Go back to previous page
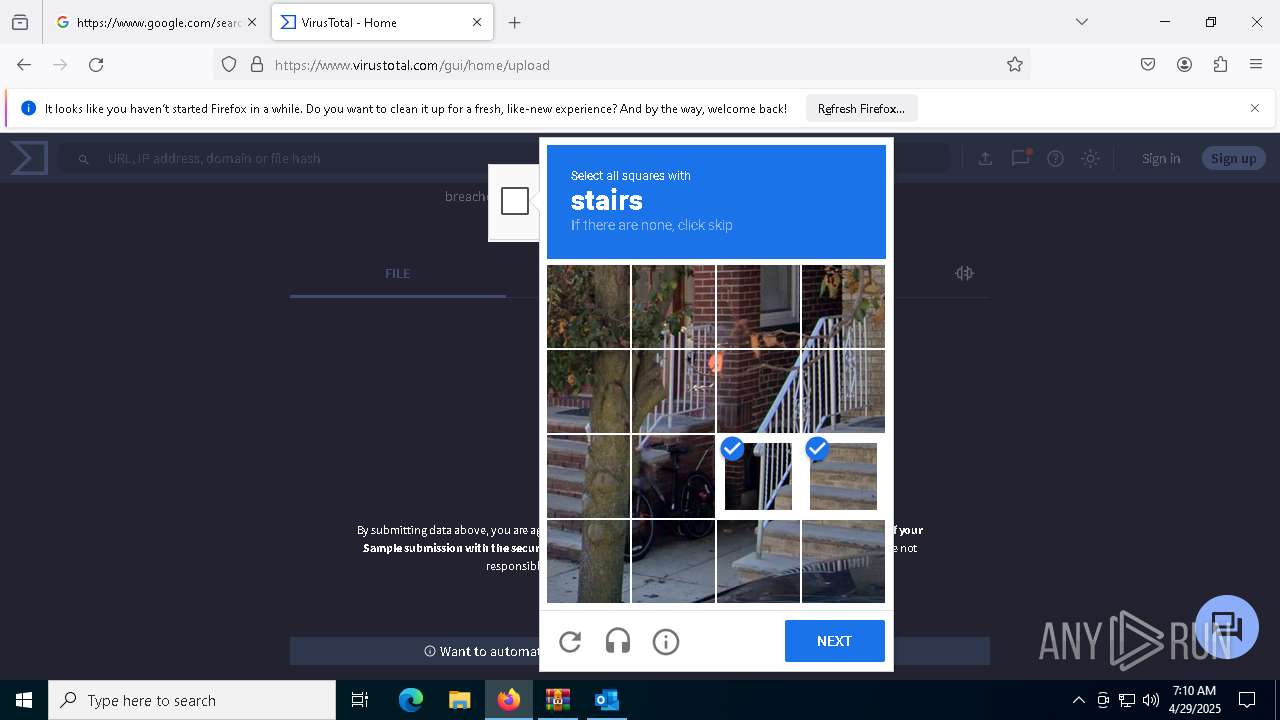This screenshot has height=720, width=1280. pos(24,65)
